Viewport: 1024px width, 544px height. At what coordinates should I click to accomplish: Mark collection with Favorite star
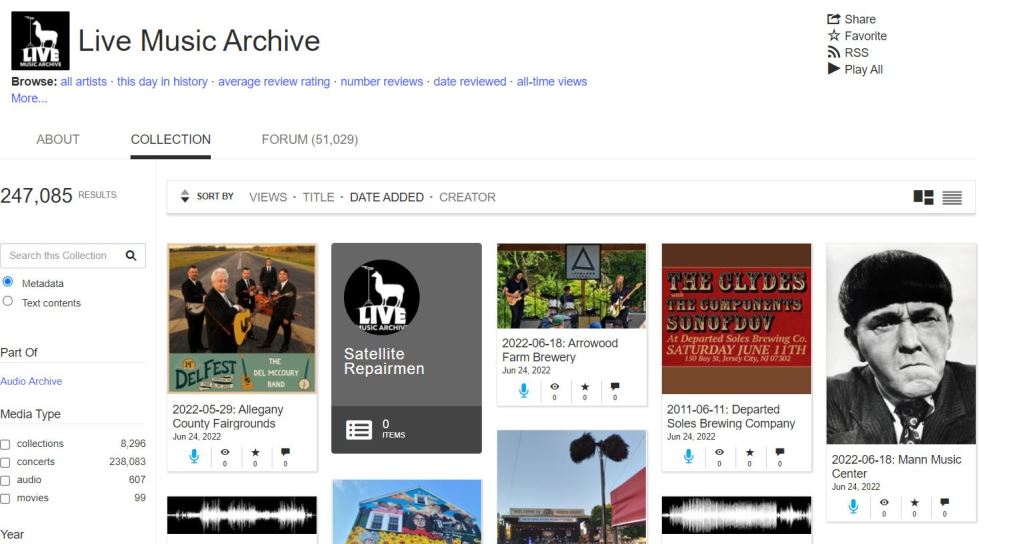(x=834, y=36)
